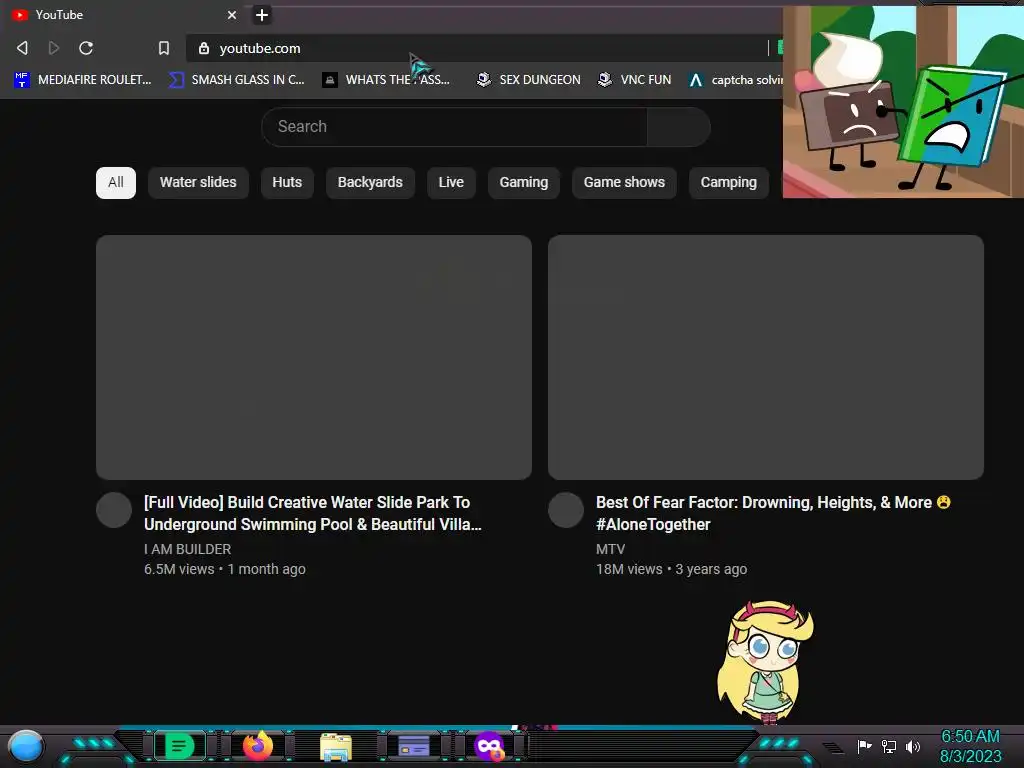Viewport: 1024px width, 768px height.
Task: Reload the YouTube page
Action: 86,48
